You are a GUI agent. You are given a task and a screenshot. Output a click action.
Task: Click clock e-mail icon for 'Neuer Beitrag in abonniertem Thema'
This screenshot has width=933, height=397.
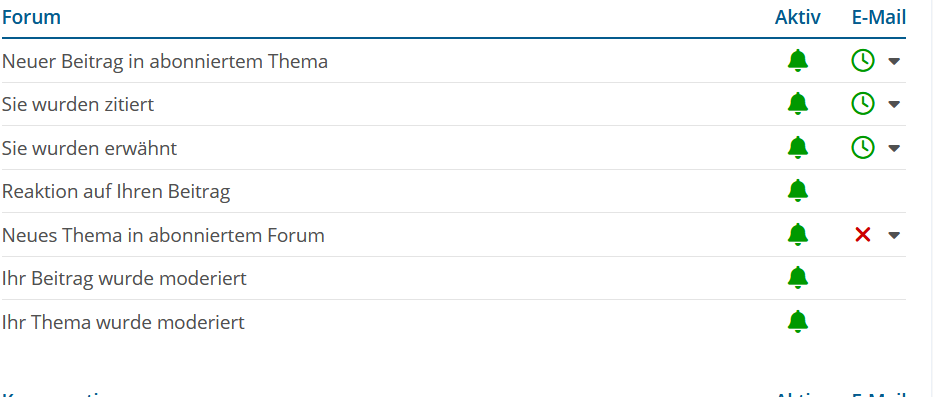(863, 61)
